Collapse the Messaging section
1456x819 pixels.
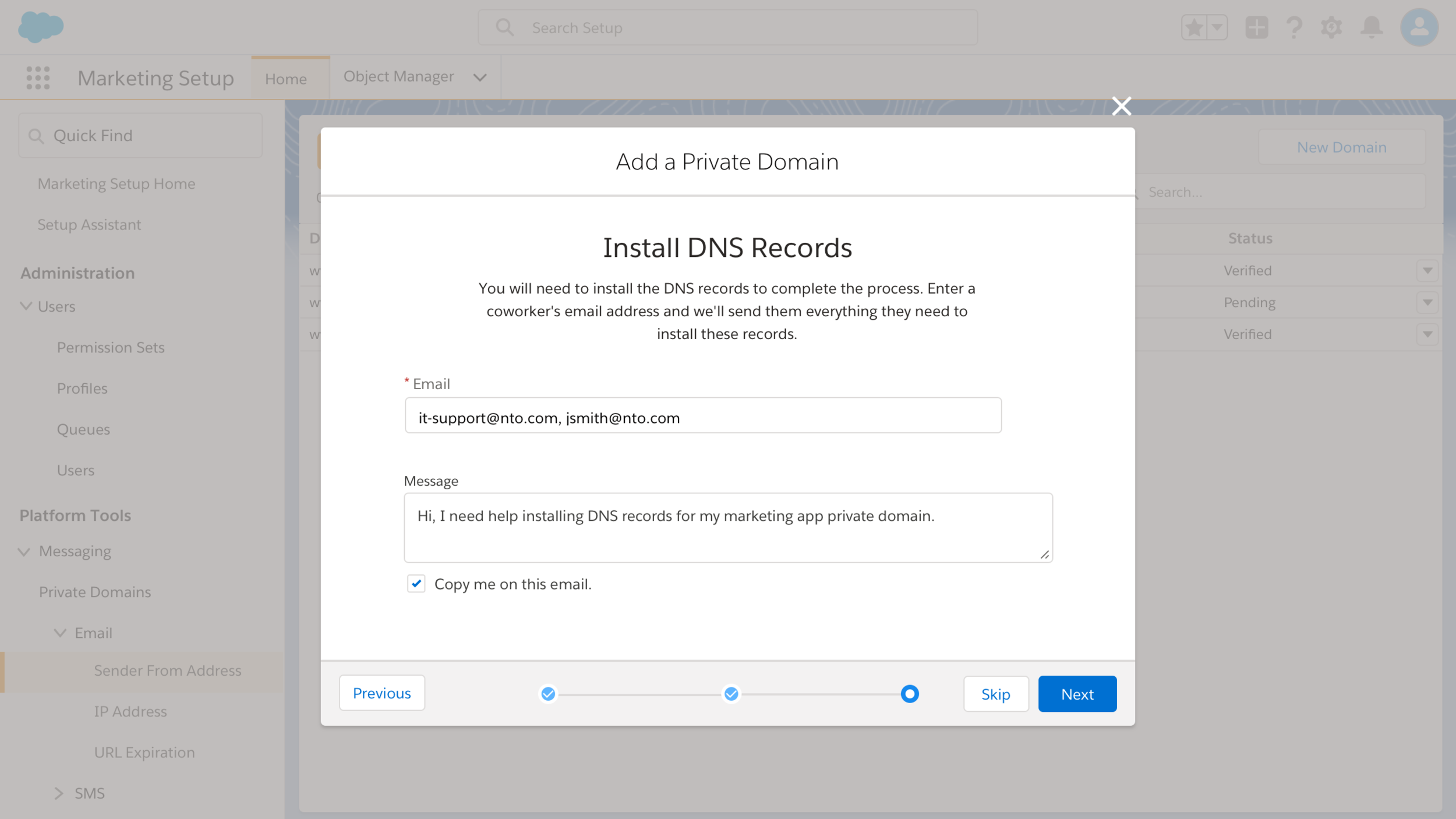(24, 552)
